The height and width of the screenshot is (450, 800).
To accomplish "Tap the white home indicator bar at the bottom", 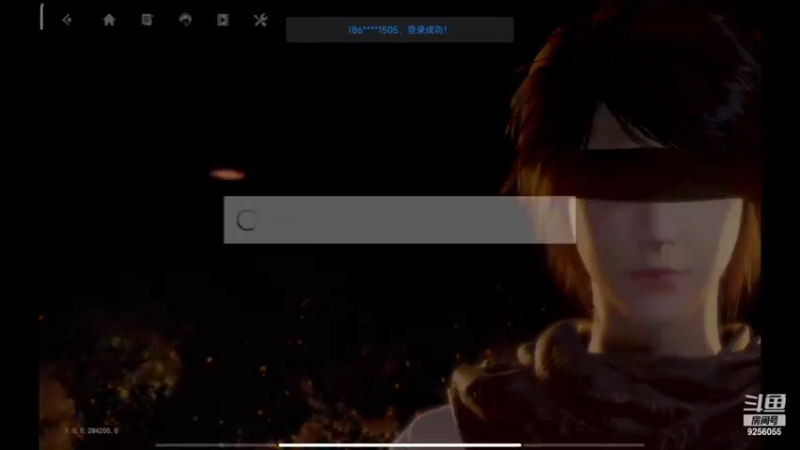I will point(399,445).
